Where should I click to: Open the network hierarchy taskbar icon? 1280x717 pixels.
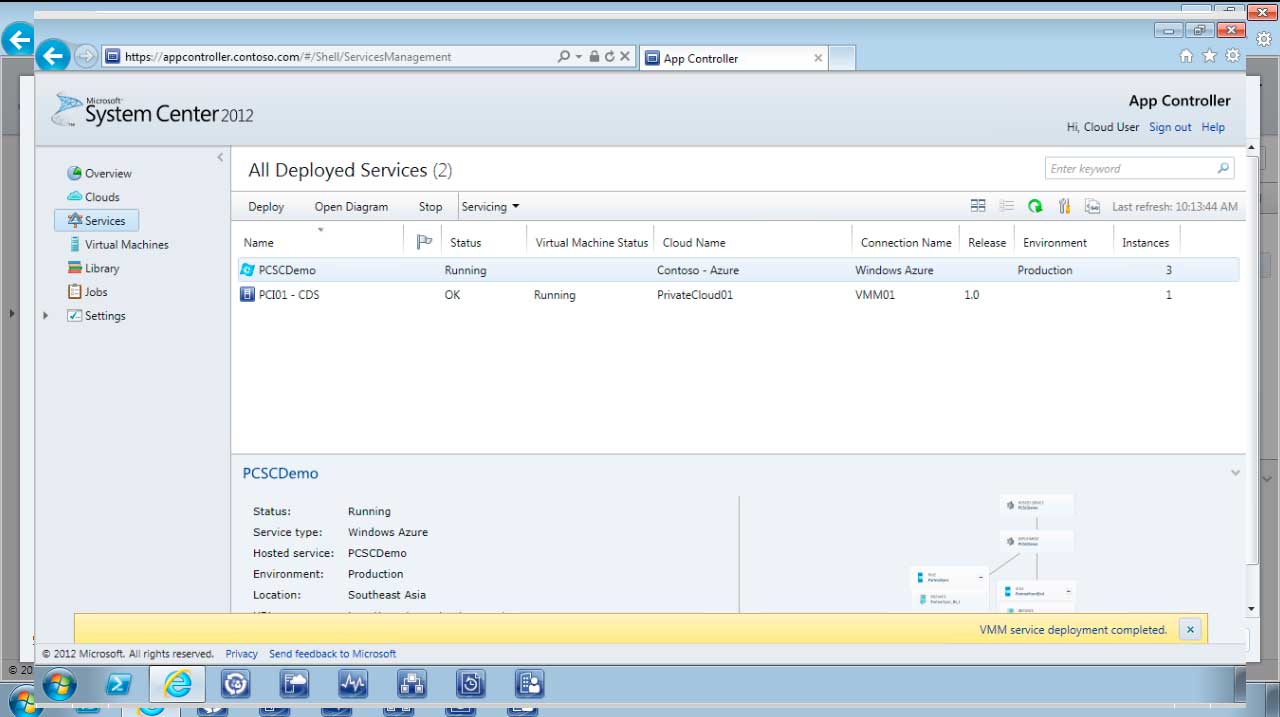coord(412,684)
